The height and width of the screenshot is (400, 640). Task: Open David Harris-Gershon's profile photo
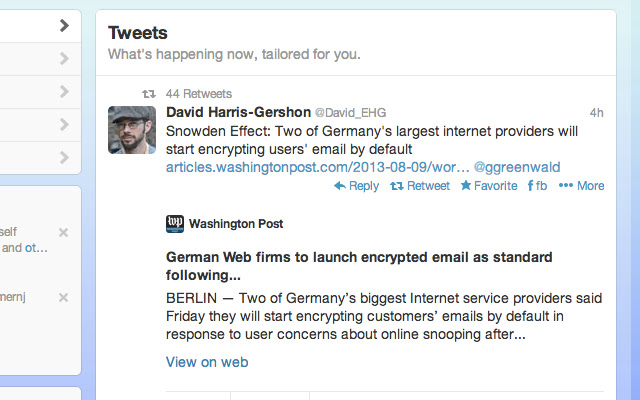132,130
